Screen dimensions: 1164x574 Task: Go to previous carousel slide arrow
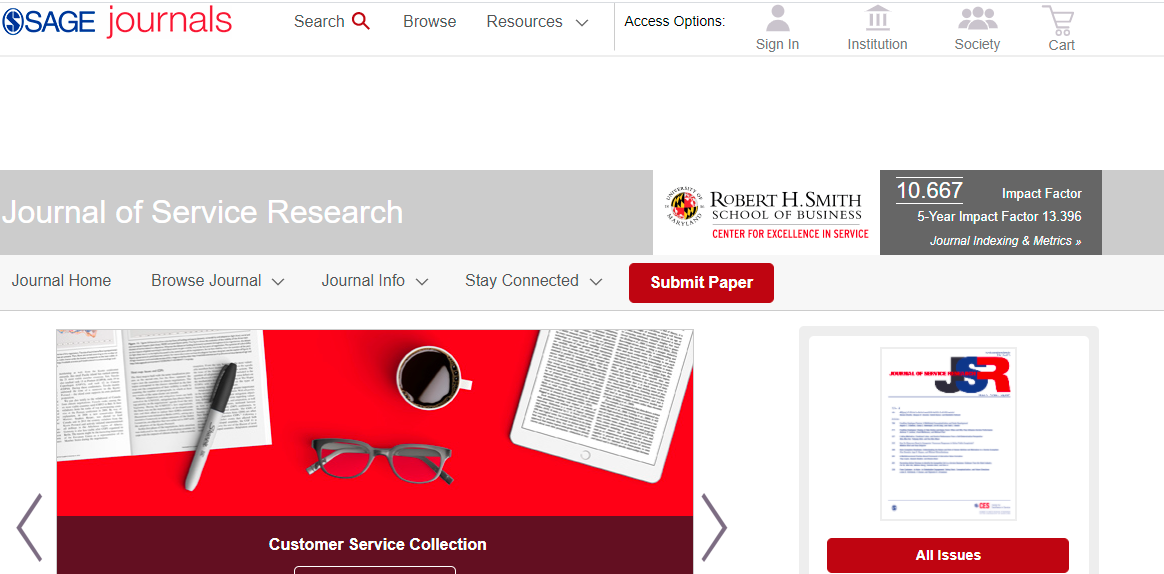29,526
